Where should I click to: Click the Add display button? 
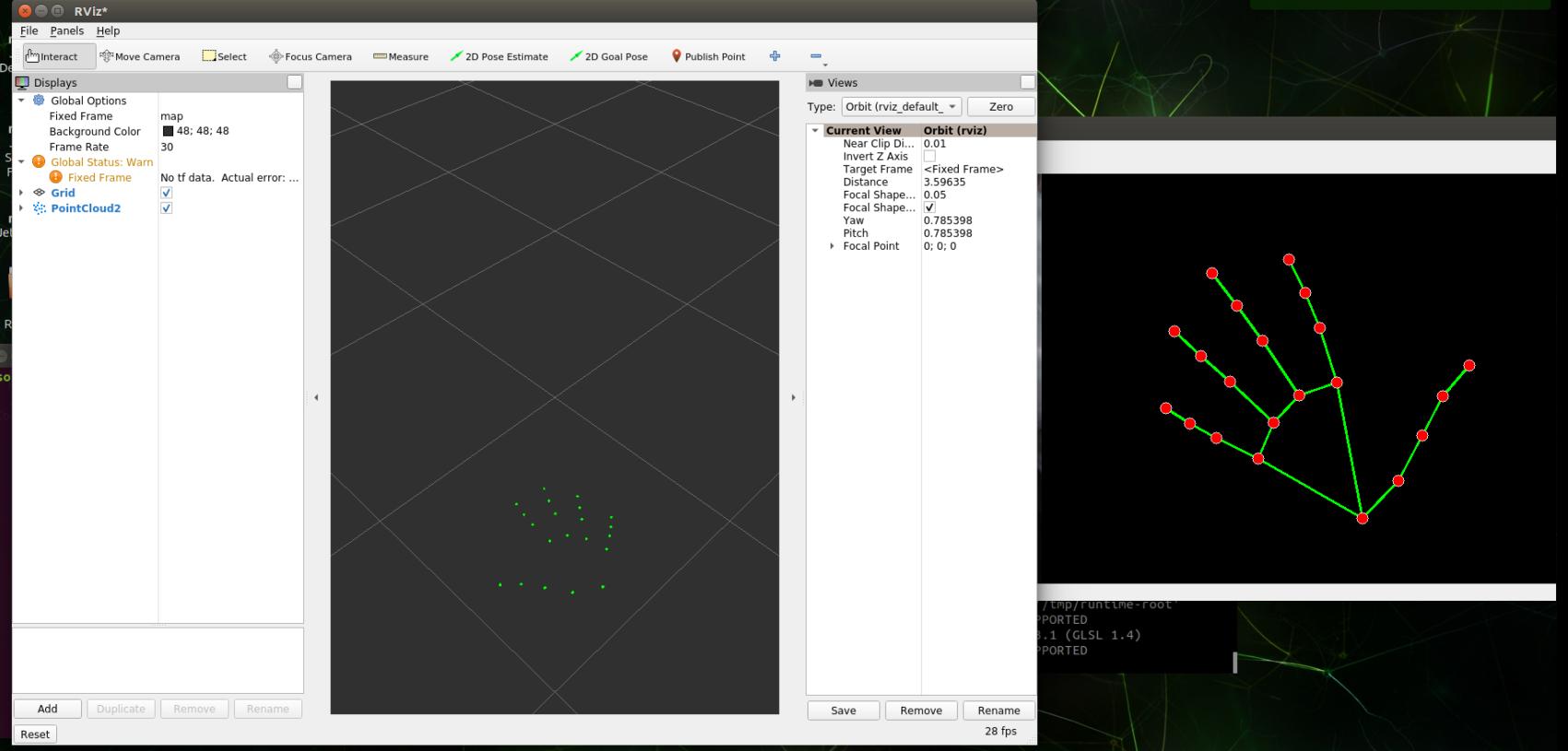(x=48, y=709)
